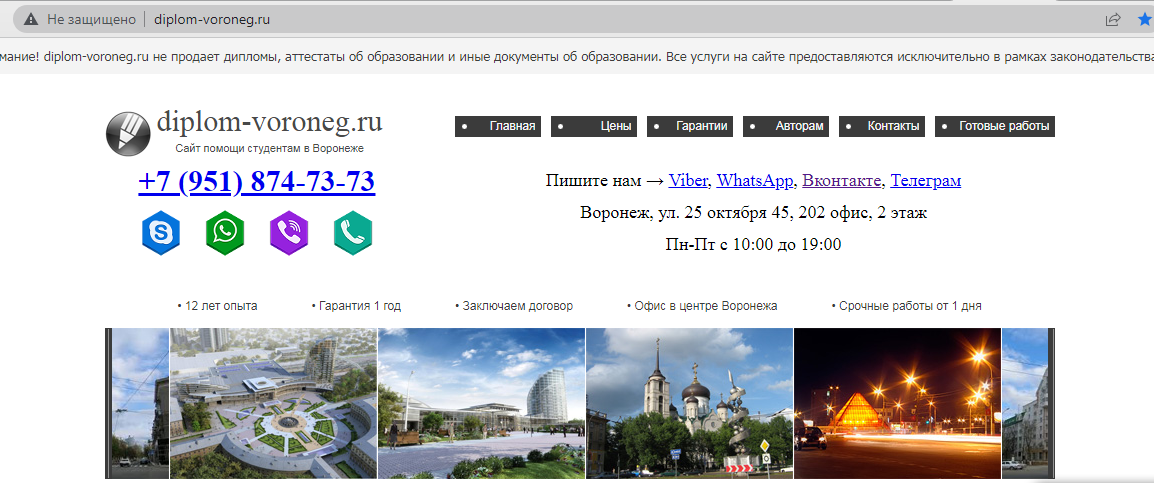The height and width of the screenshot is (483, 1154).
Task: Open the Авторам menu item
Action: 786,126
